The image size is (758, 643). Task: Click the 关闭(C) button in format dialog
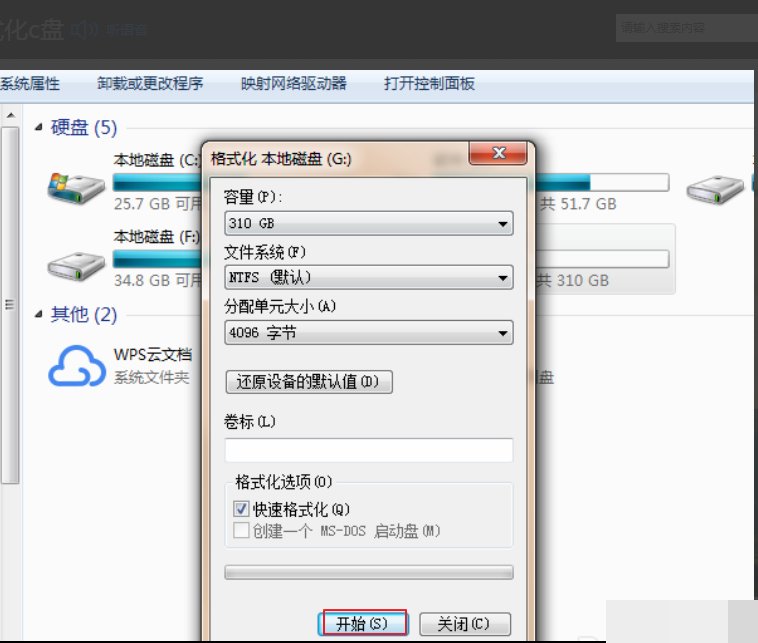point(465,624)
